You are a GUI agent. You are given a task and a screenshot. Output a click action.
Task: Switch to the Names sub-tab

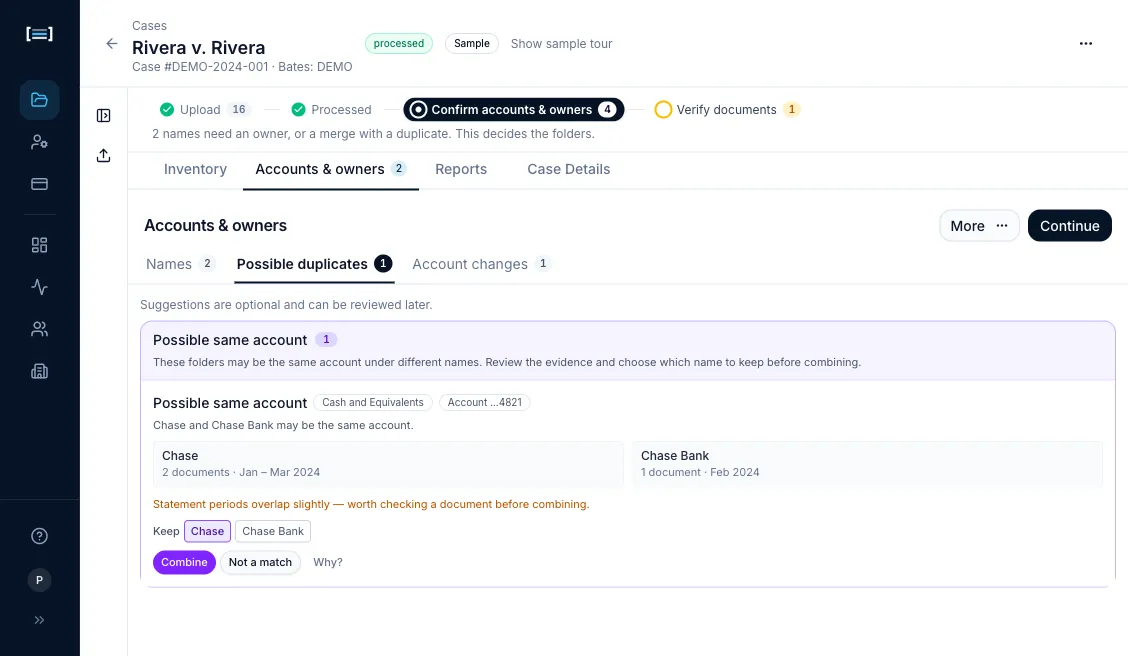point(180,264)
